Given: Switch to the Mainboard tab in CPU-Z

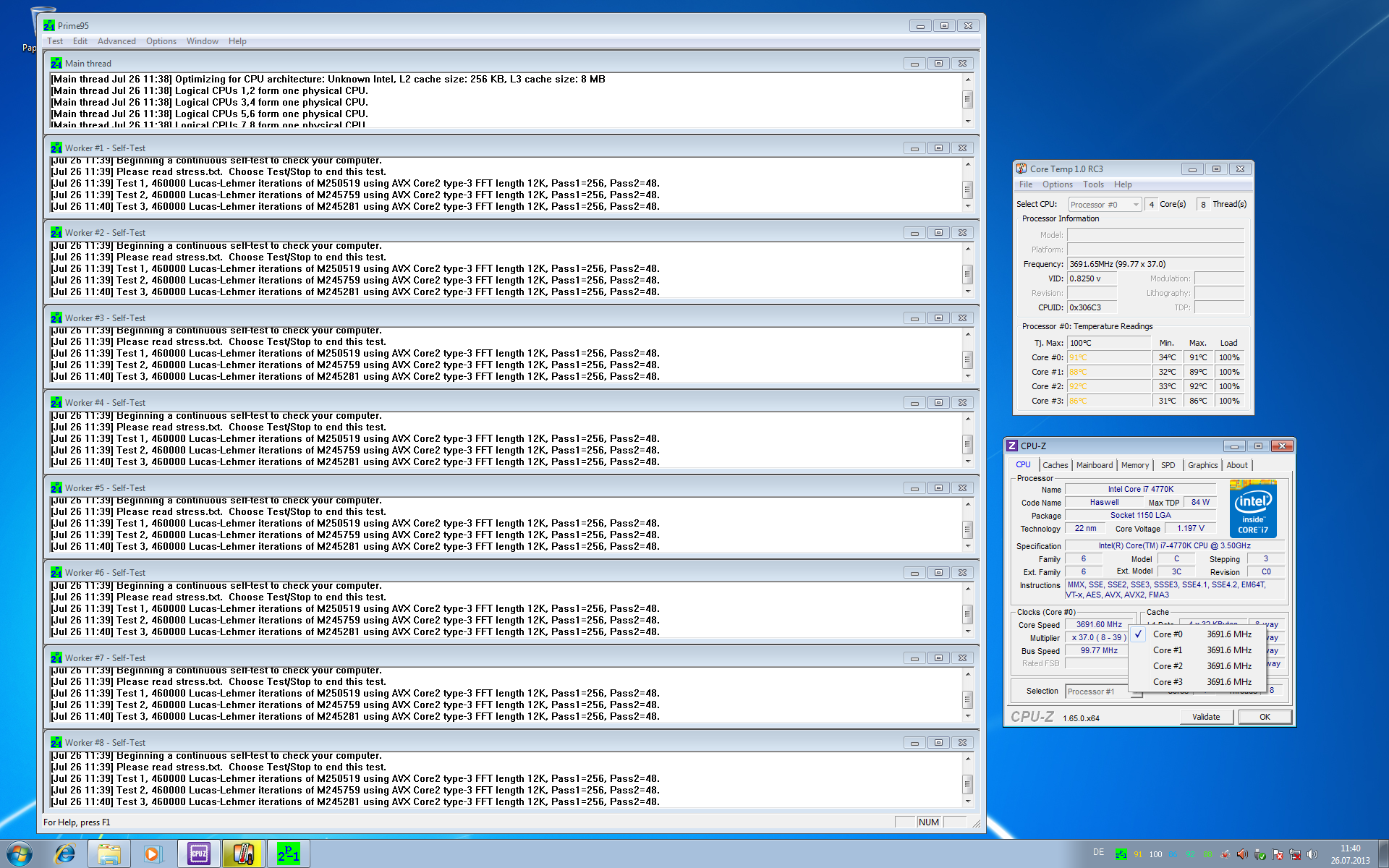Looking at the screenshot, I should point(1094,465).
